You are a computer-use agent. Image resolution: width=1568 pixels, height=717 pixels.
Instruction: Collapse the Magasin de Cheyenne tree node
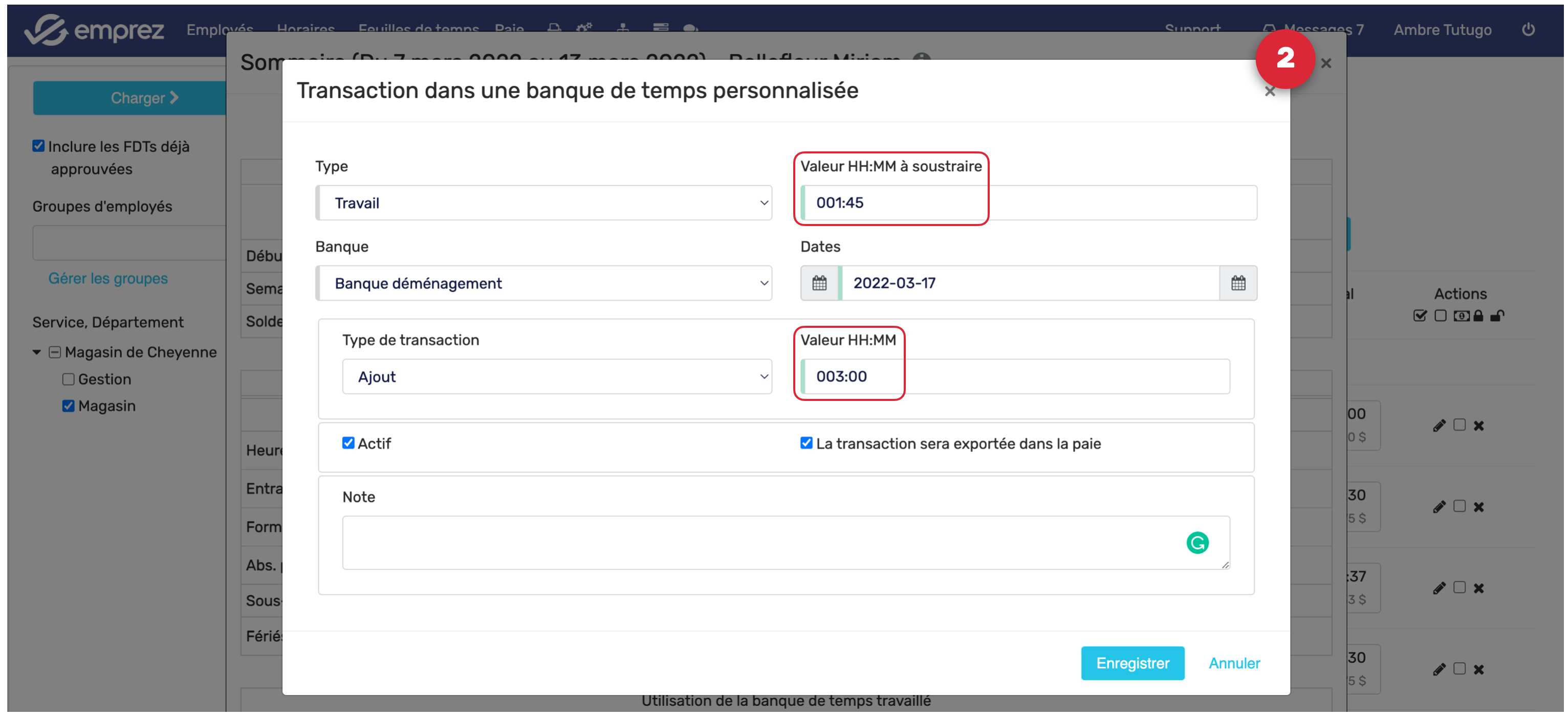[x=36, y=352]
